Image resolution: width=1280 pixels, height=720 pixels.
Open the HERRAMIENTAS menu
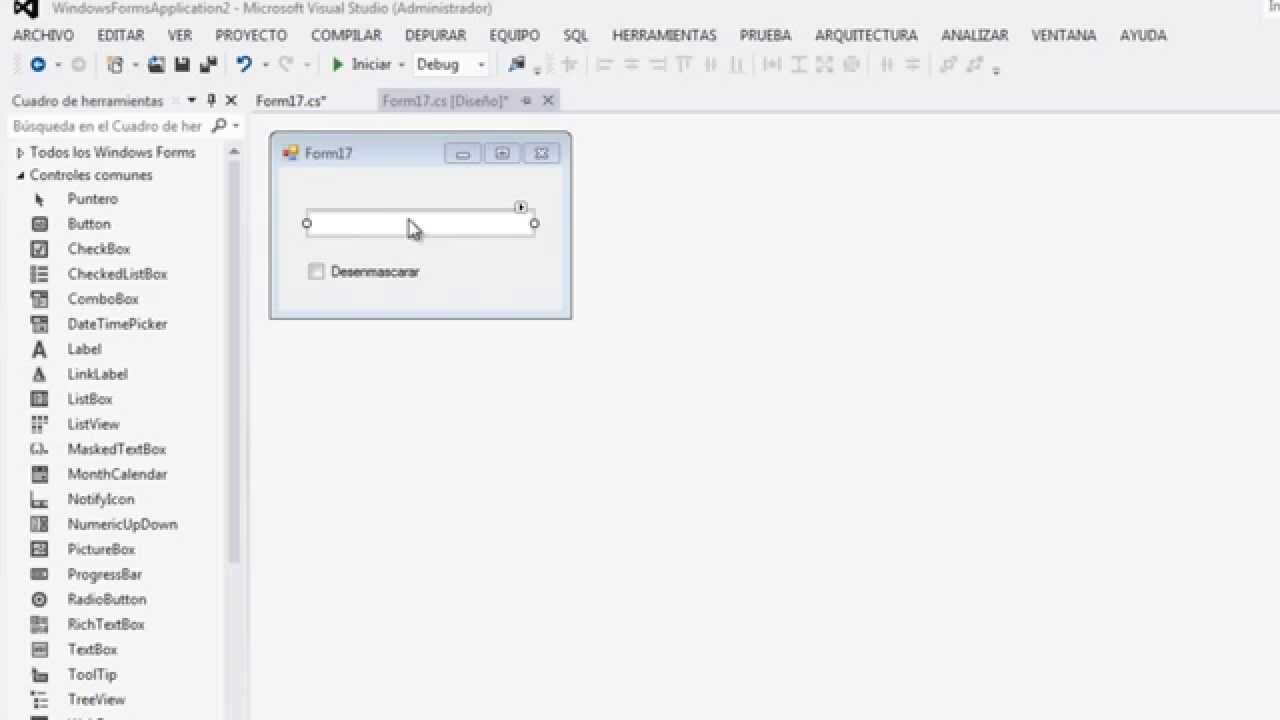click(664, 35)
